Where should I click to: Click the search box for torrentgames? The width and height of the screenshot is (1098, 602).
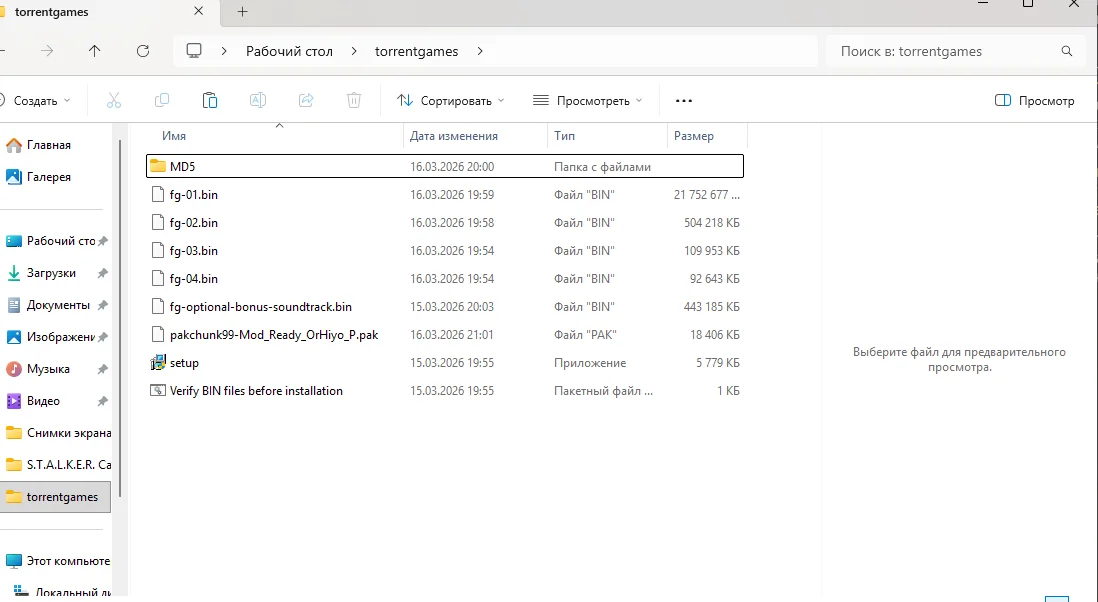tap(945, 51)
